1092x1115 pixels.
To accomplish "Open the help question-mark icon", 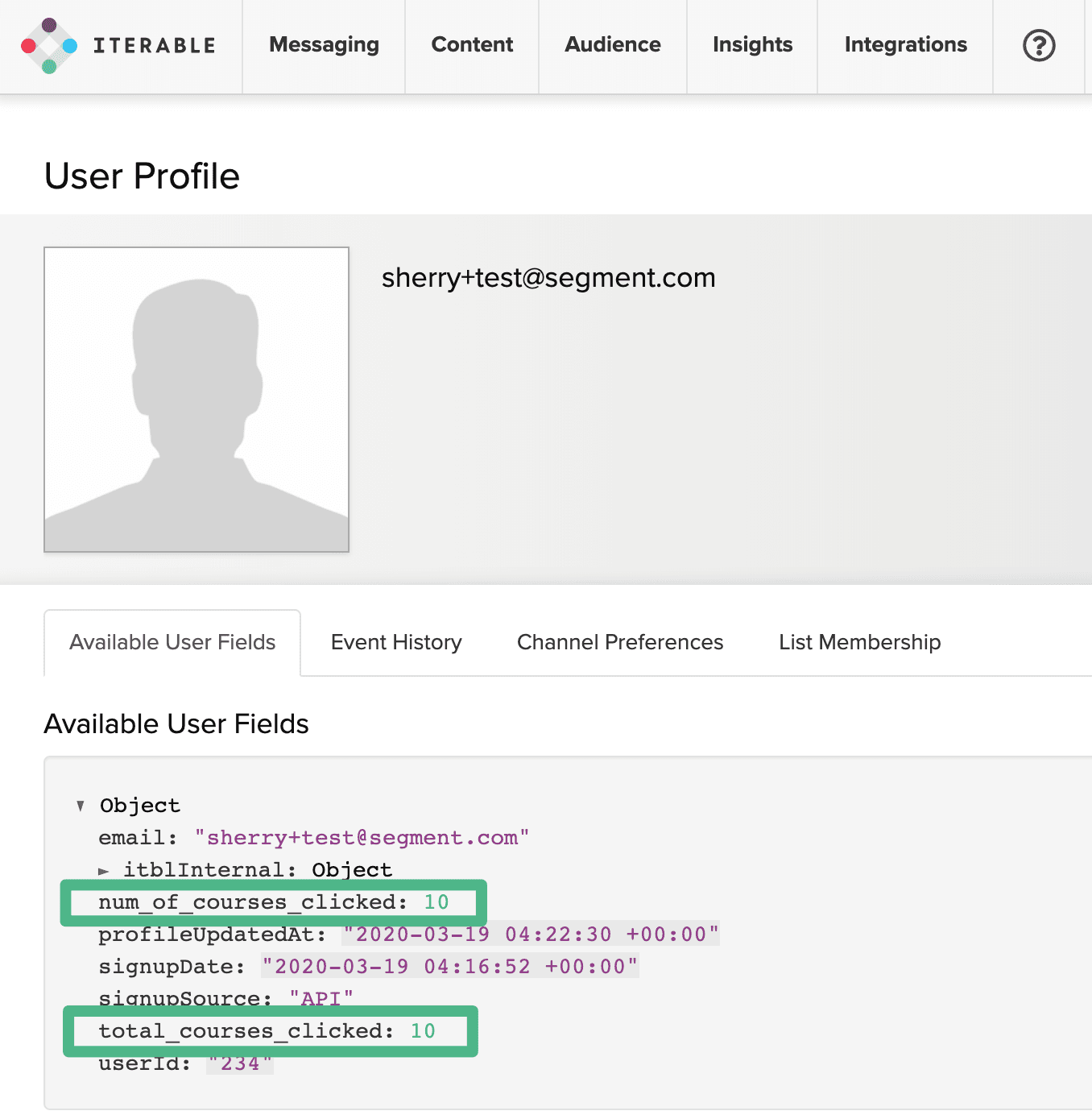I will pyautogui.click(x=1039, y=46).
